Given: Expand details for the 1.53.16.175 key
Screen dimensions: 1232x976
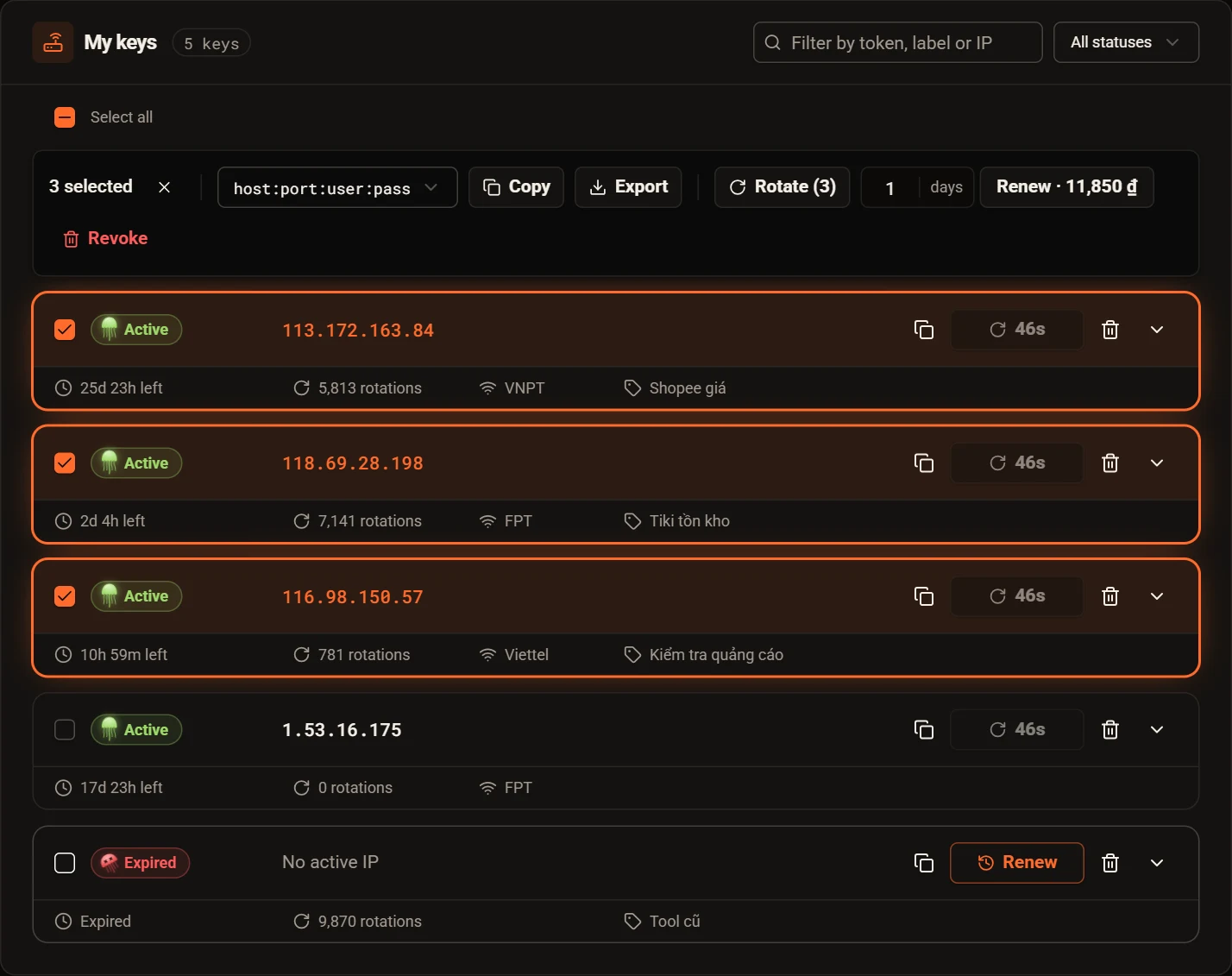Looking at the screenshot, I should pos(1157,730).
